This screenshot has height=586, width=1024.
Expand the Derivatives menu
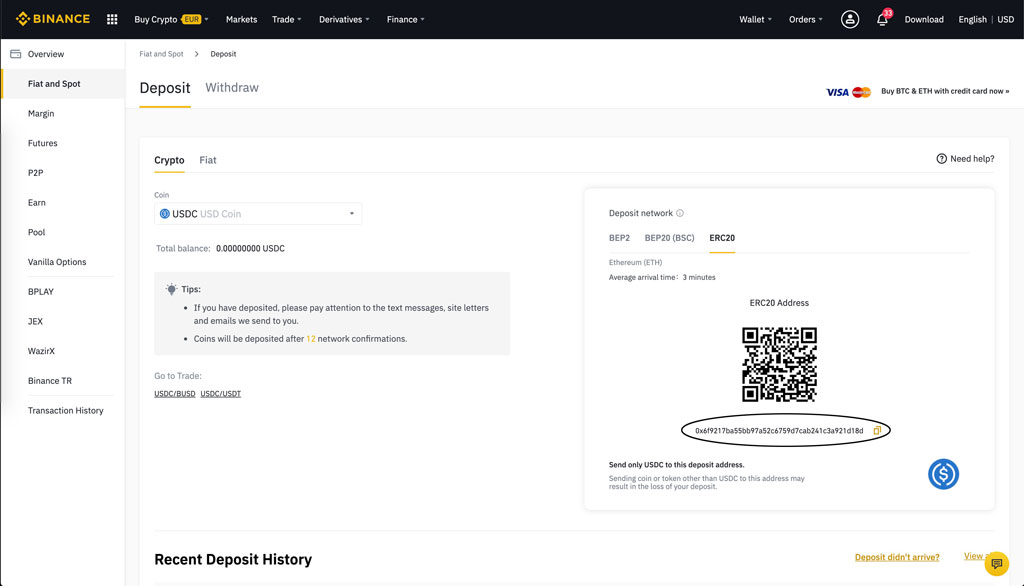[344, 20]
